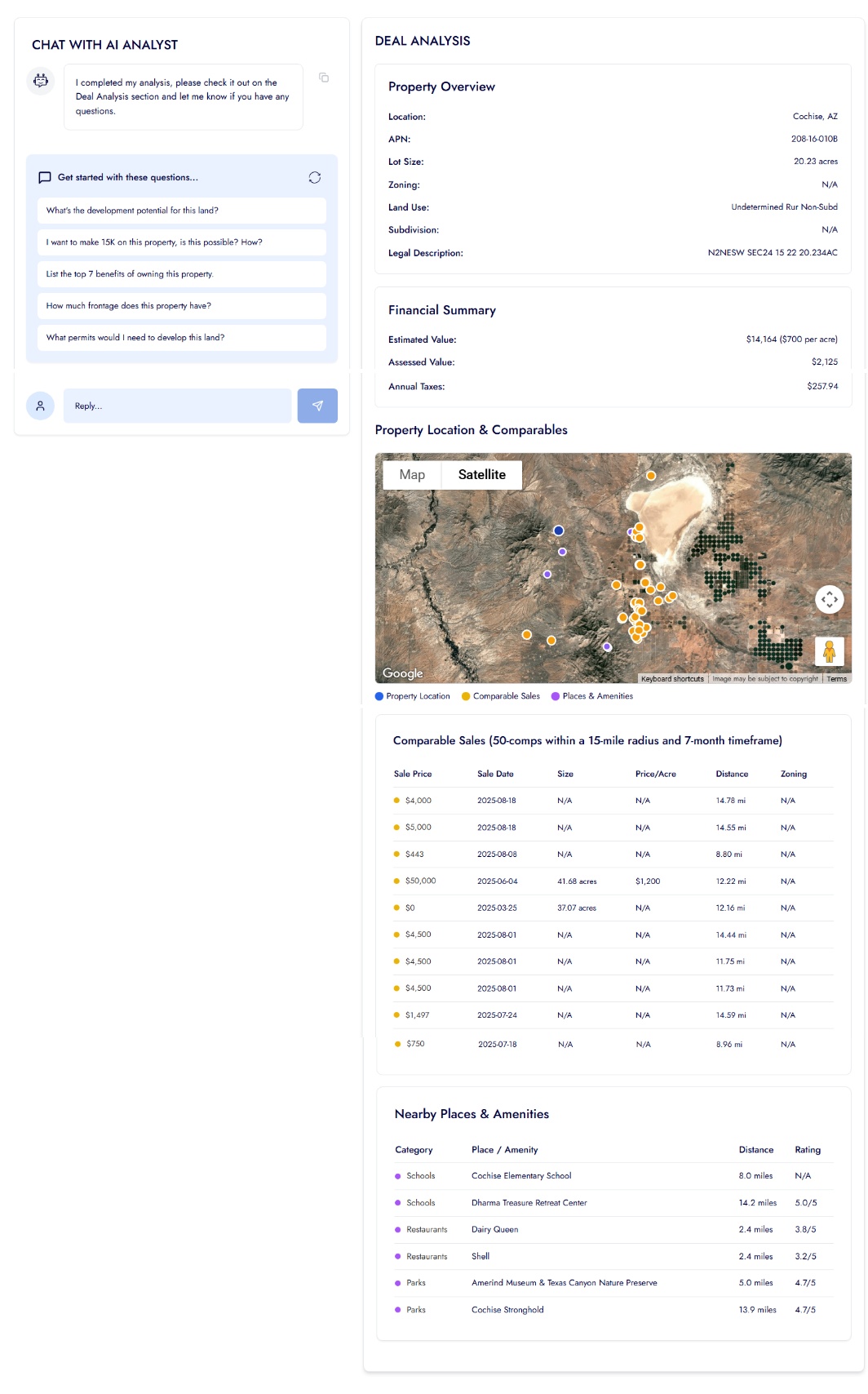
Task: Click Amerind Museum & Texas Canyon Nature Preserve
Action: click(x=565, y=1283)
